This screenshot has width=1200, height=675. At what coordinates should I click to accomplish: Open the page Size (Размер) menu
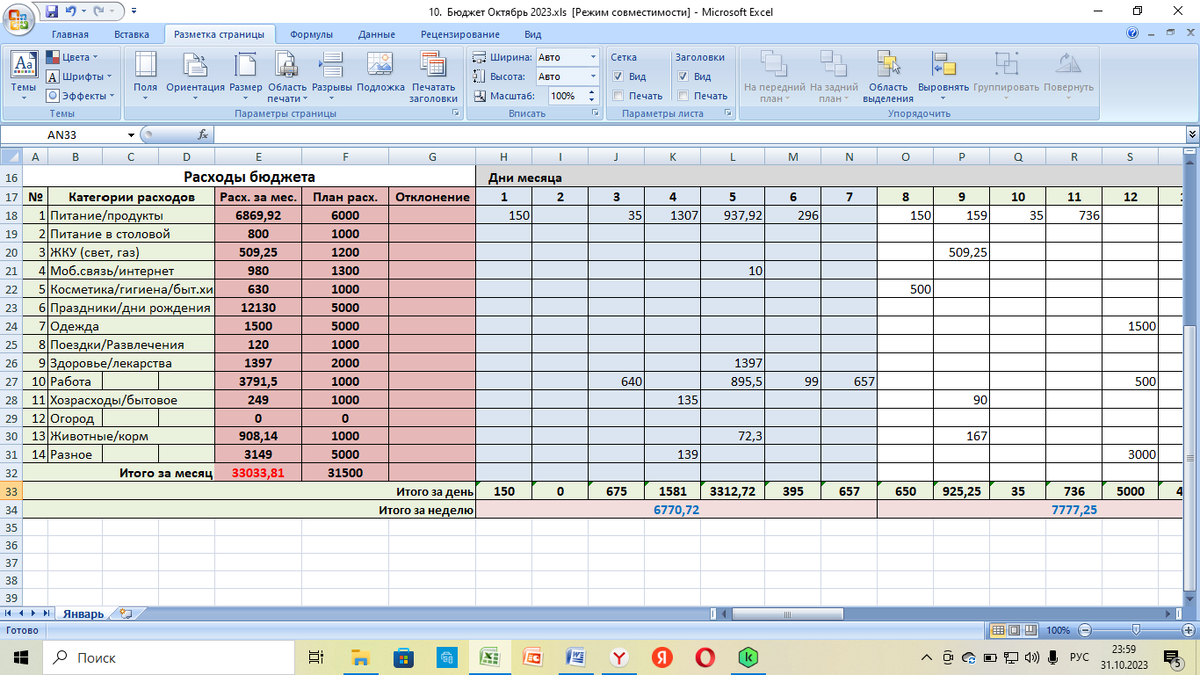click(245, 75)
